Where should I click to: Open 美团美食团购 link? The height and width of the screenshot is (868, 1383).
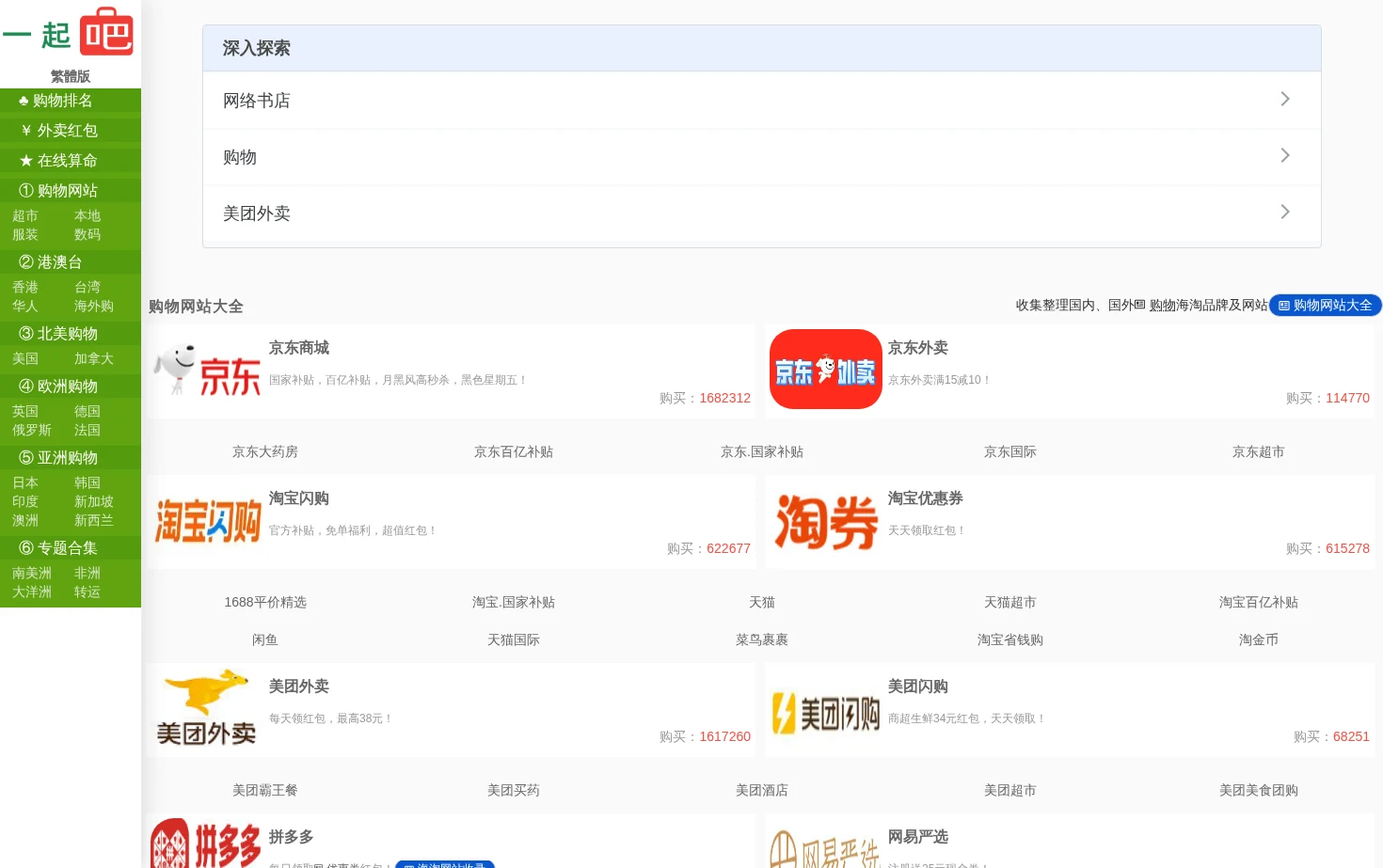point(1259,791)
